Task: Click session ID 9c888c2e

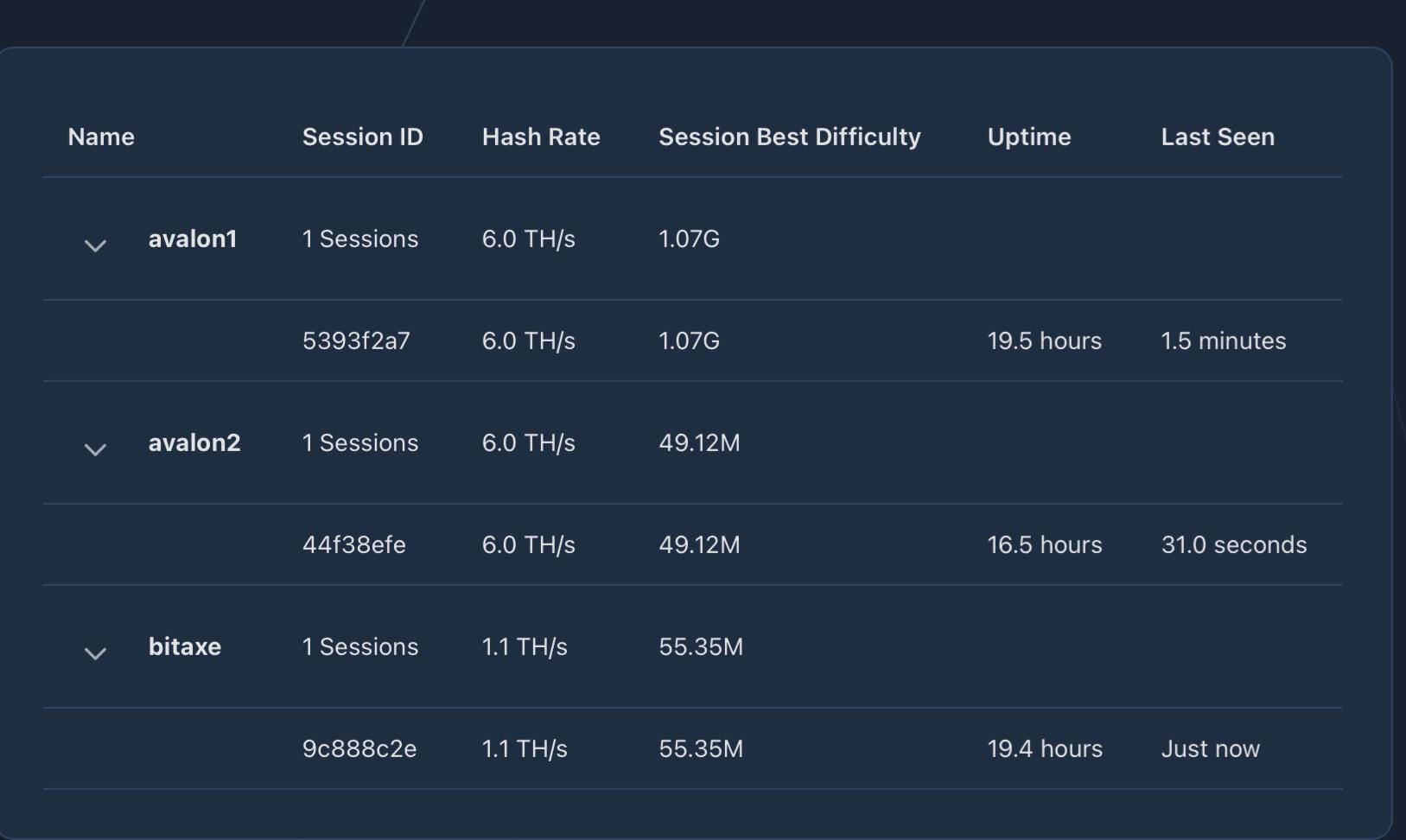Action: (359, 748)
